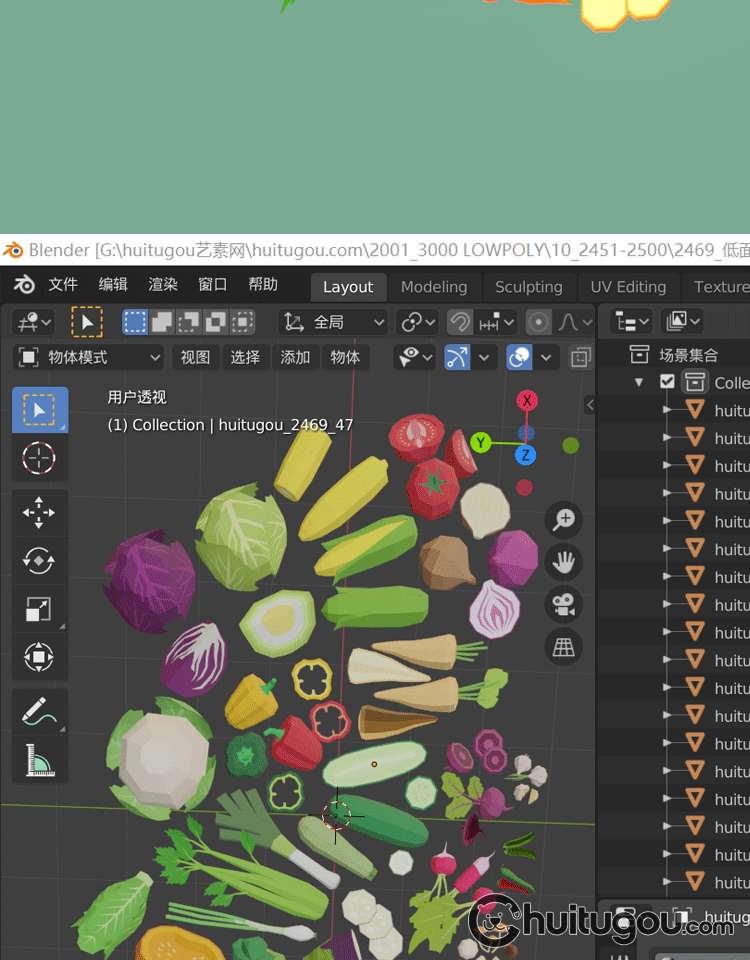Toggle the Collection visibility checkbox
The image size is (750, 960).
[x=667, y=382]
